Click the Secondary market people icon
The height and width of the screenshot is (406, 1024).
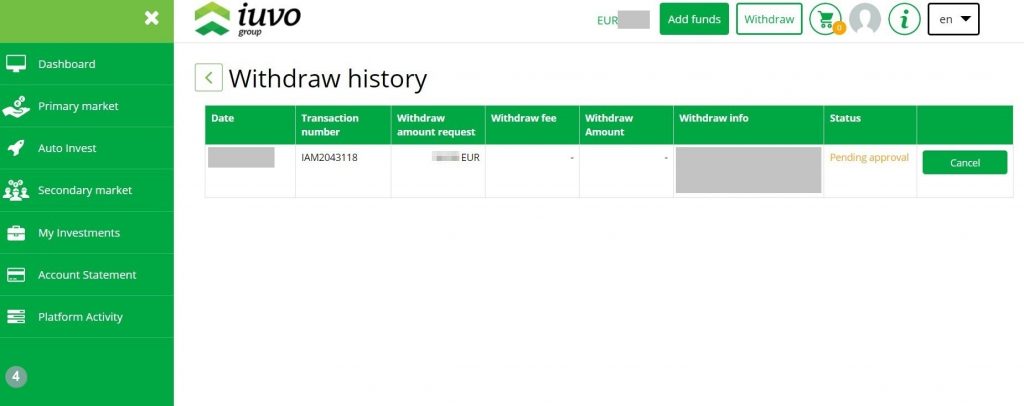pos(16,190)
